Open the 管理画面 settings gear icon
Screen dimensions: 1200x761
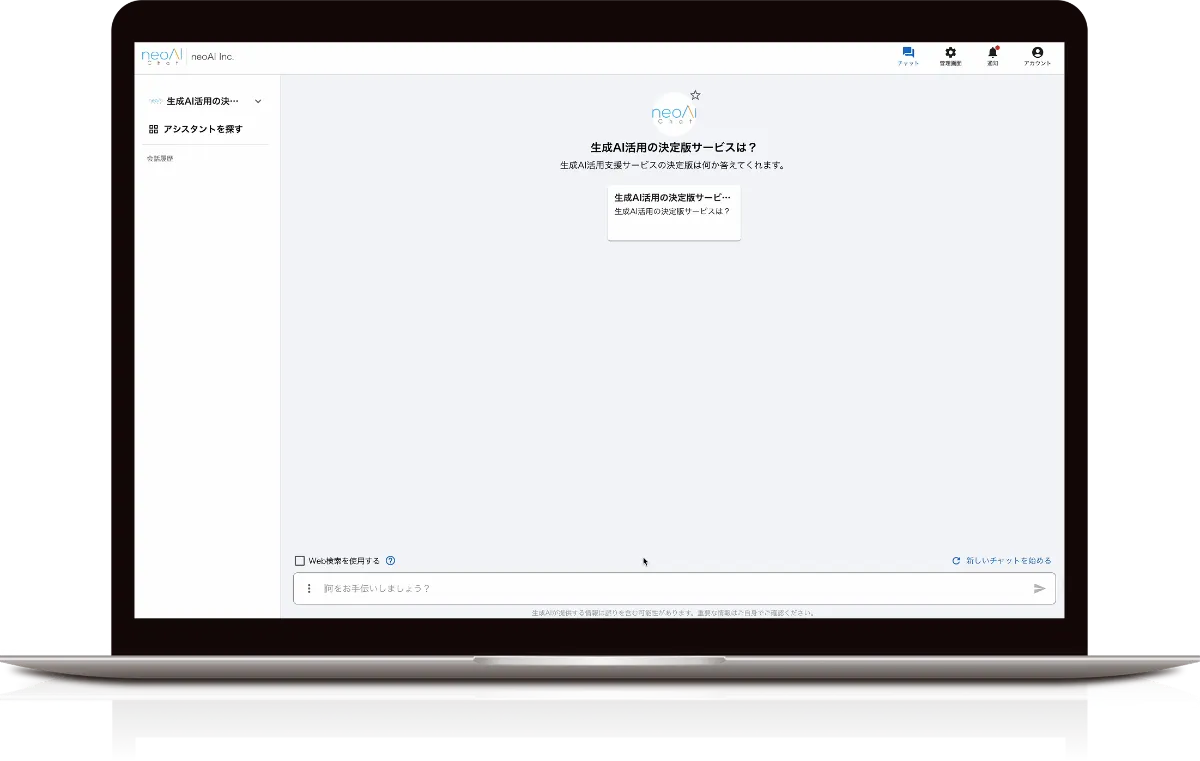(950, 52)
